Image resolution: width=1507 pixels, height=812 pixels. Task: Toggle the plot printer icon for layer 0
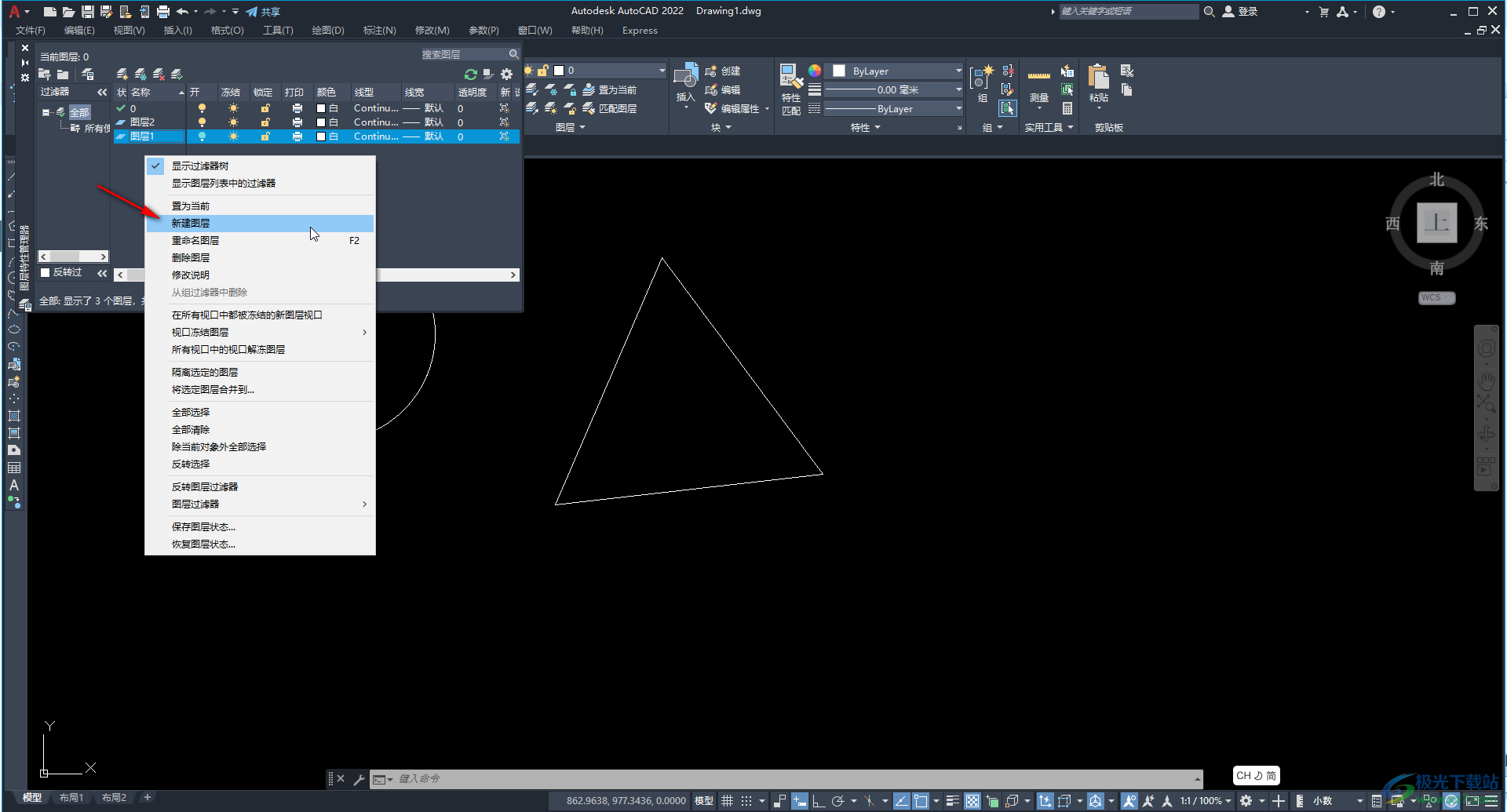point(297,108)
